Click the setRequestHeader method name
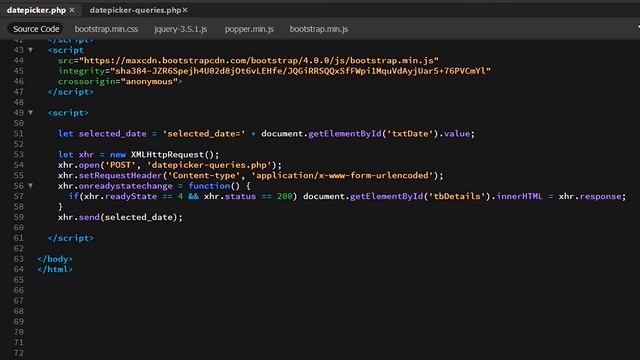Viewport: 640px width, 360px height. (x=120, y=175)
